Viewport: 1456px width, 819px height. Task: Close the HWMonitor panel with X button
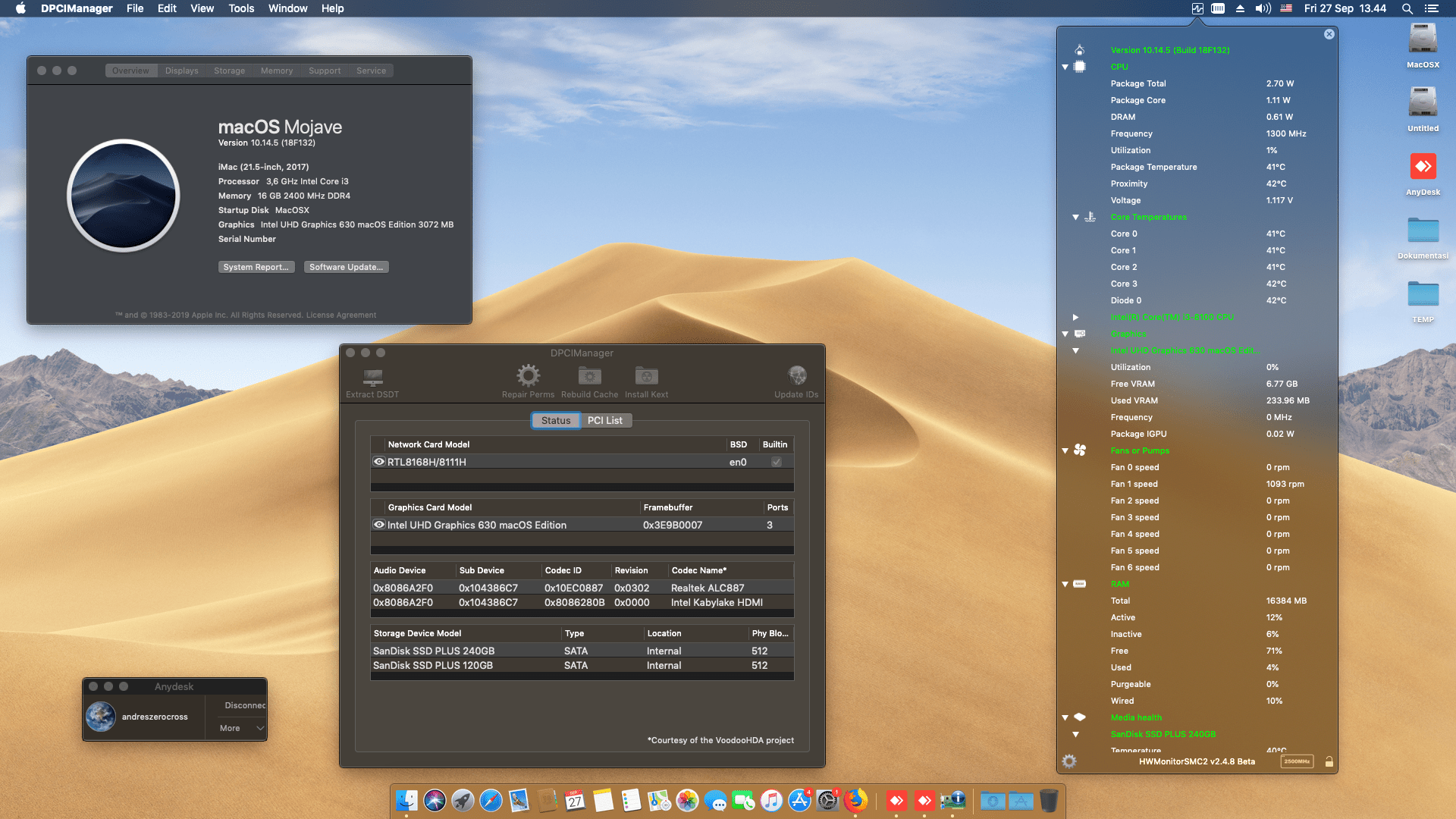pyautogui.click(x=1329, y=34)
